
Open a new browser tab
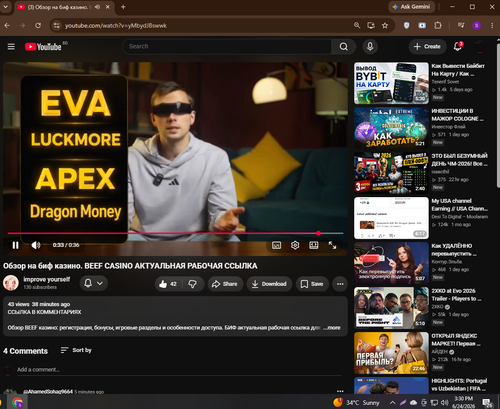point(123,7)
